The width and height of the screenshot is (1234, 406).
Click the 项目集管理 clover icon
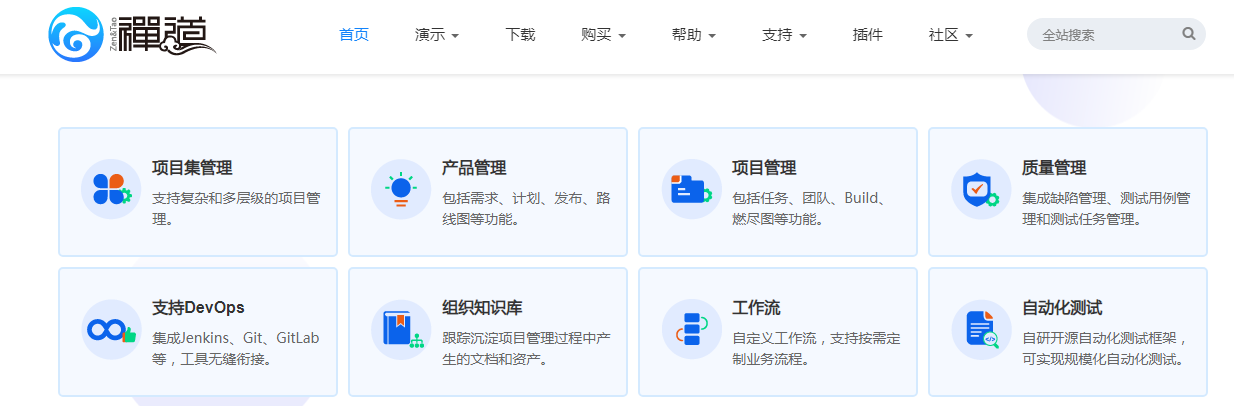coord(111,189)
